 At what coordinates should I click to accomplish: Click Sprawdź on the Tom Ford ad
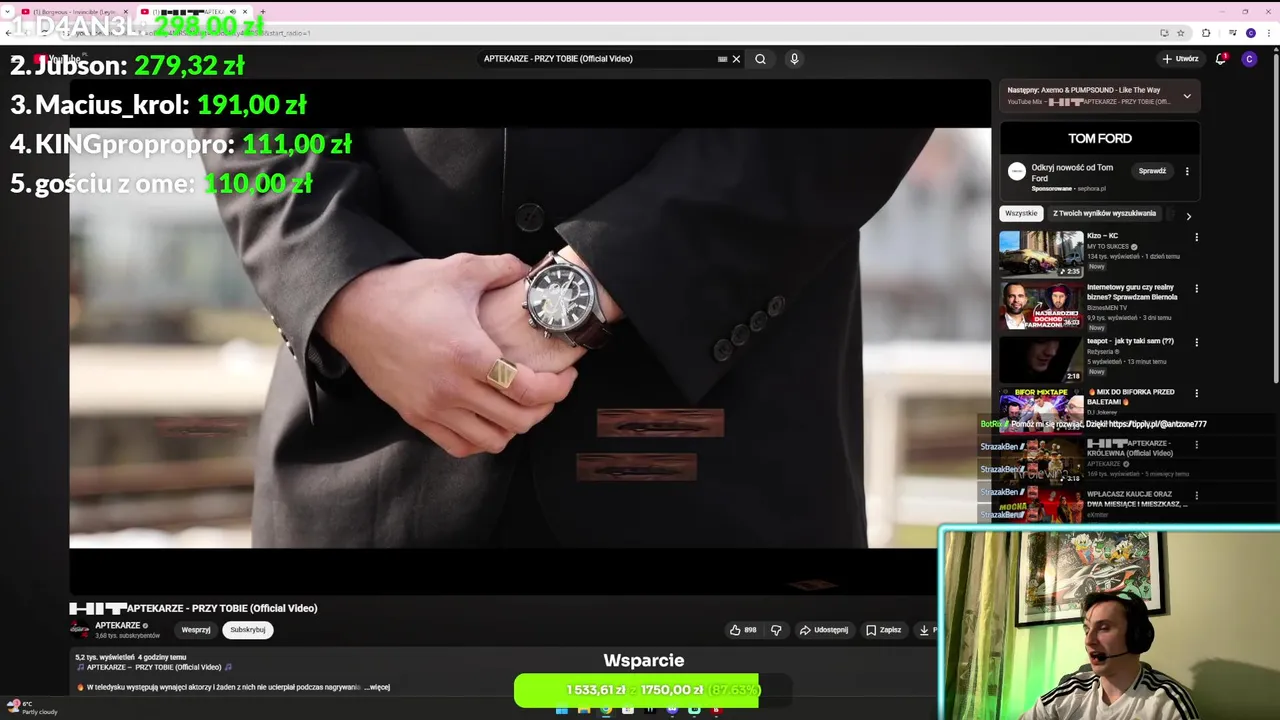(1152, 171)
